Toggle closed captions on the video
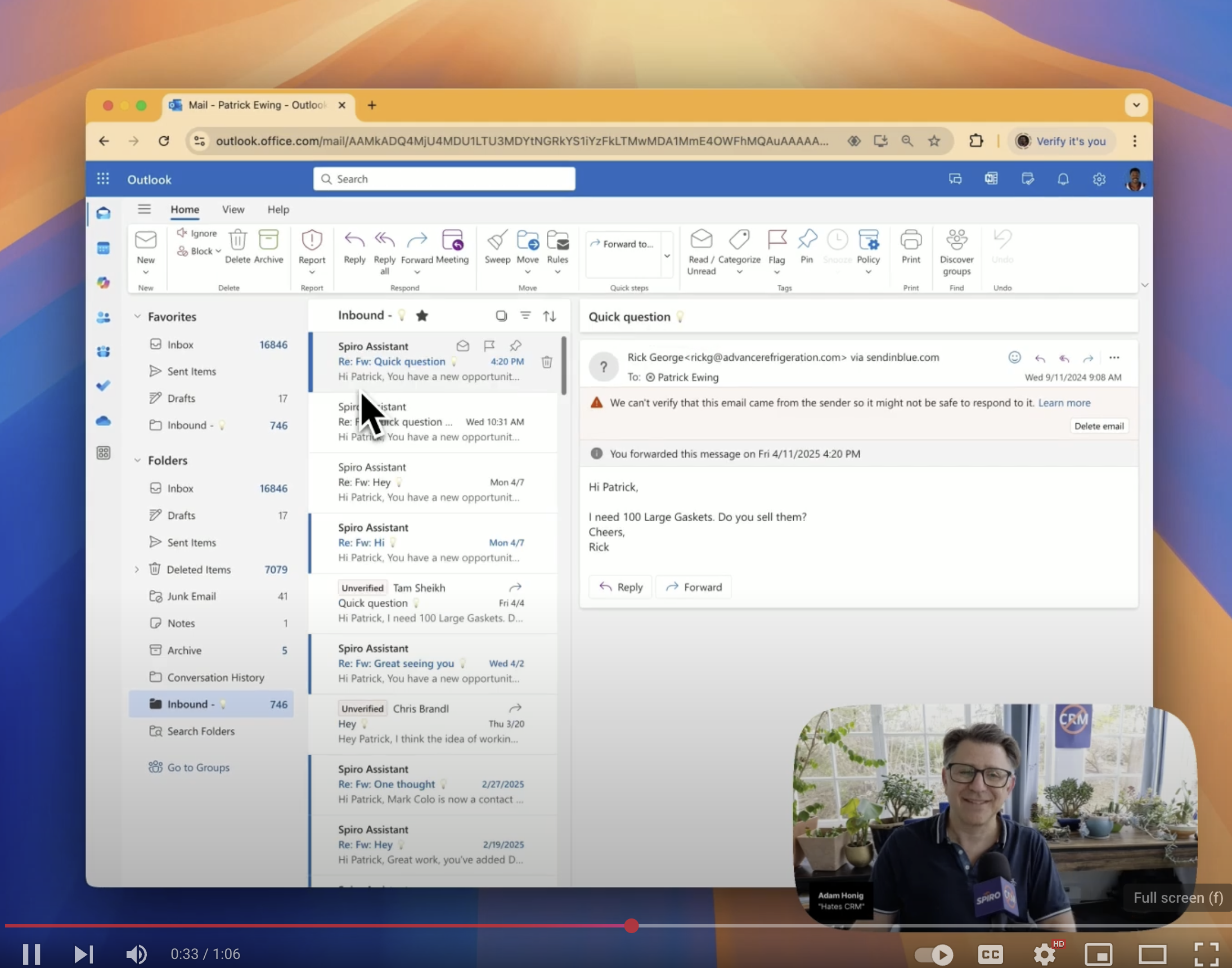 [990, 954]
